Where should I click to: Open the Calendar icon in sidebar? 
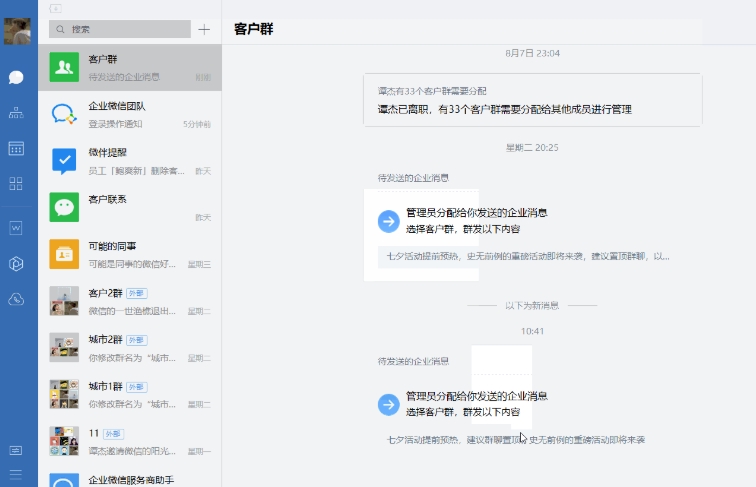click(x=16, y=148)
